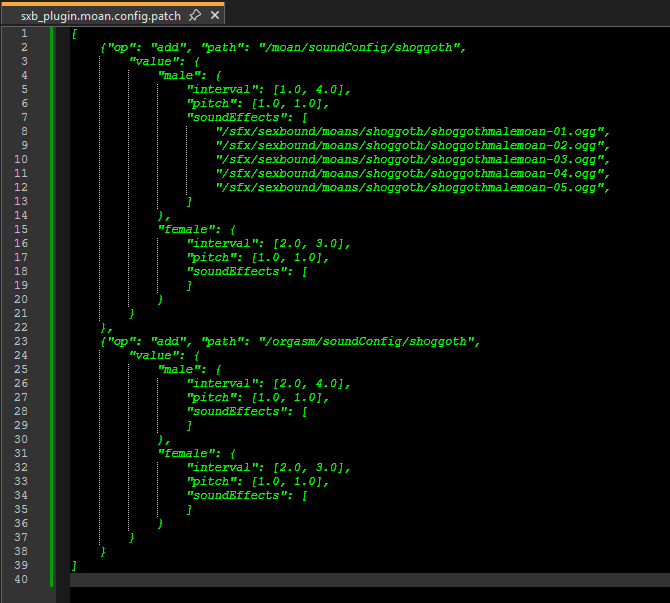Viewport: 670px width, 603px height.
Task: Click the opening bracket on line 1
Action: (74, 34)
